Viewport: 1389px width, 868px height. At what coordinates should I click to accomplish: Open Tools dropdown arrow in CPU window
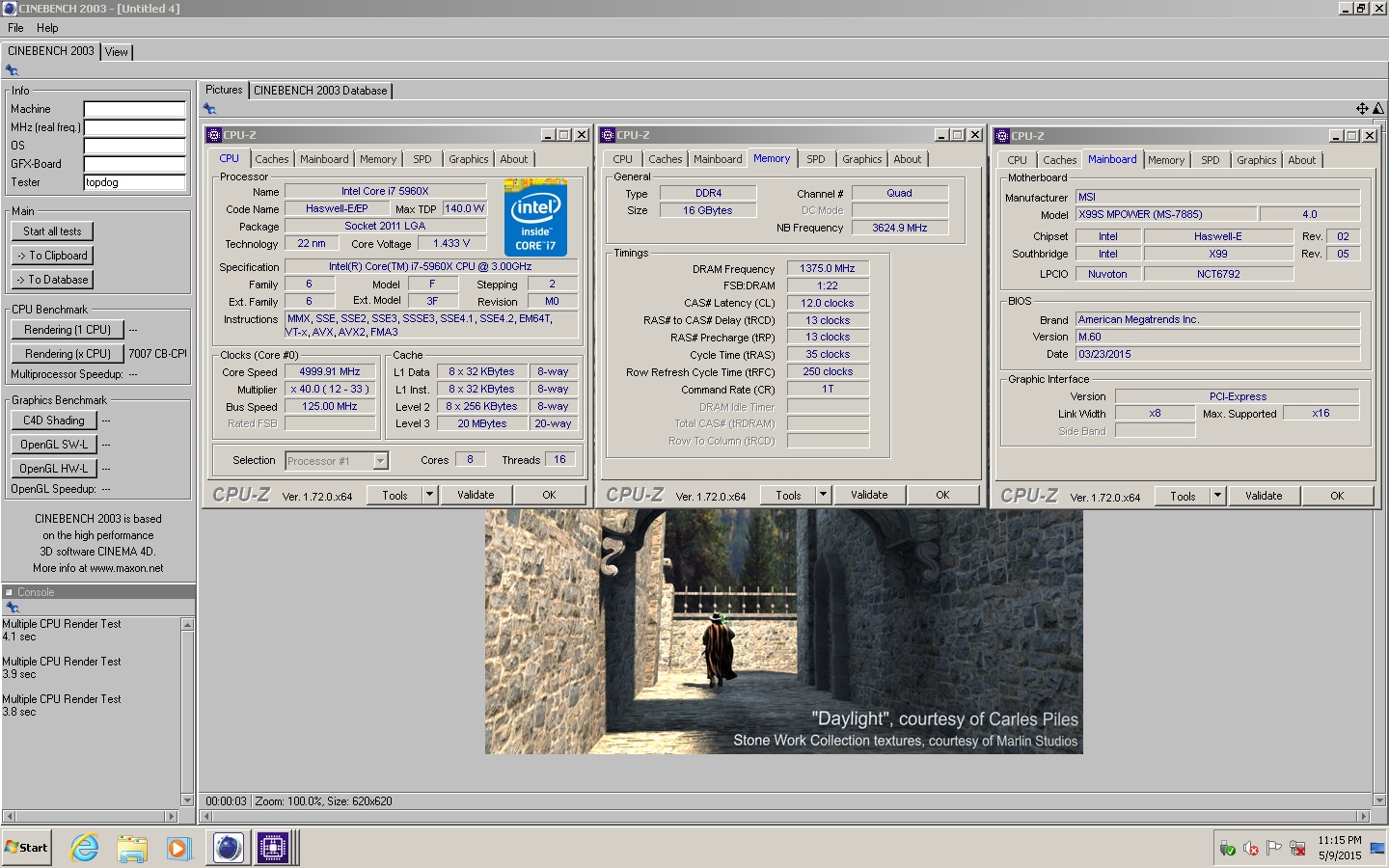pos(429,495)
